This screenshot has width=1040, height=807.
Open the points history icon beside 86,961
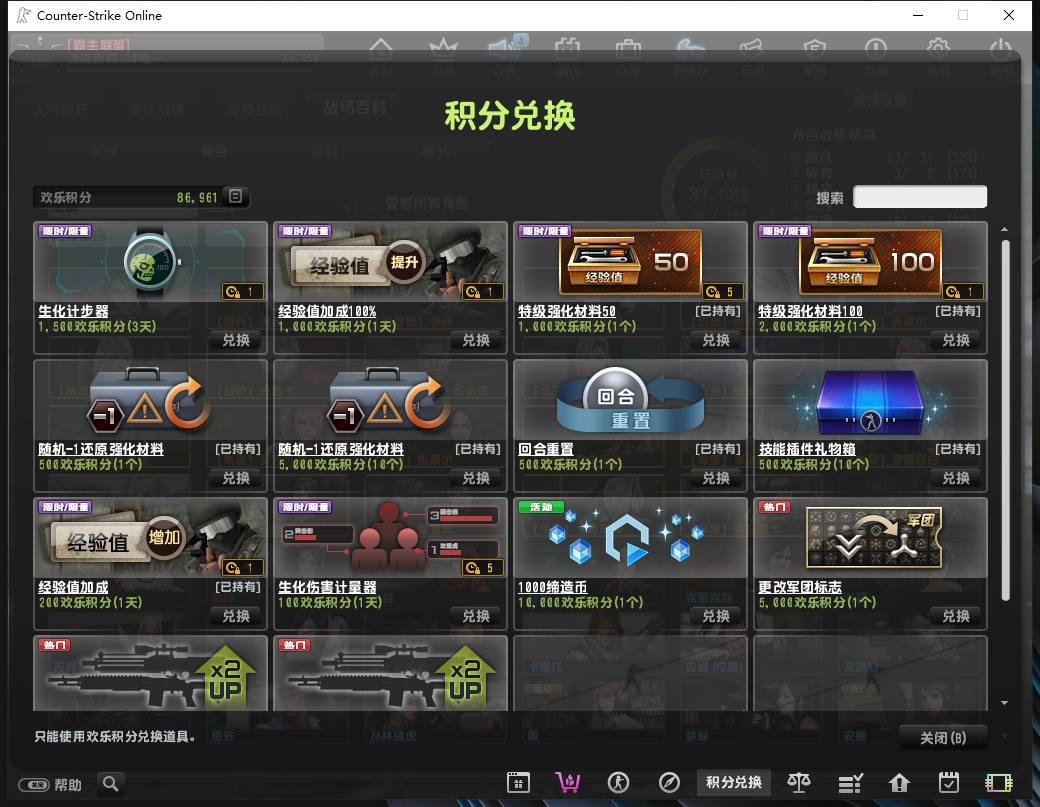[x=235, y=196]
